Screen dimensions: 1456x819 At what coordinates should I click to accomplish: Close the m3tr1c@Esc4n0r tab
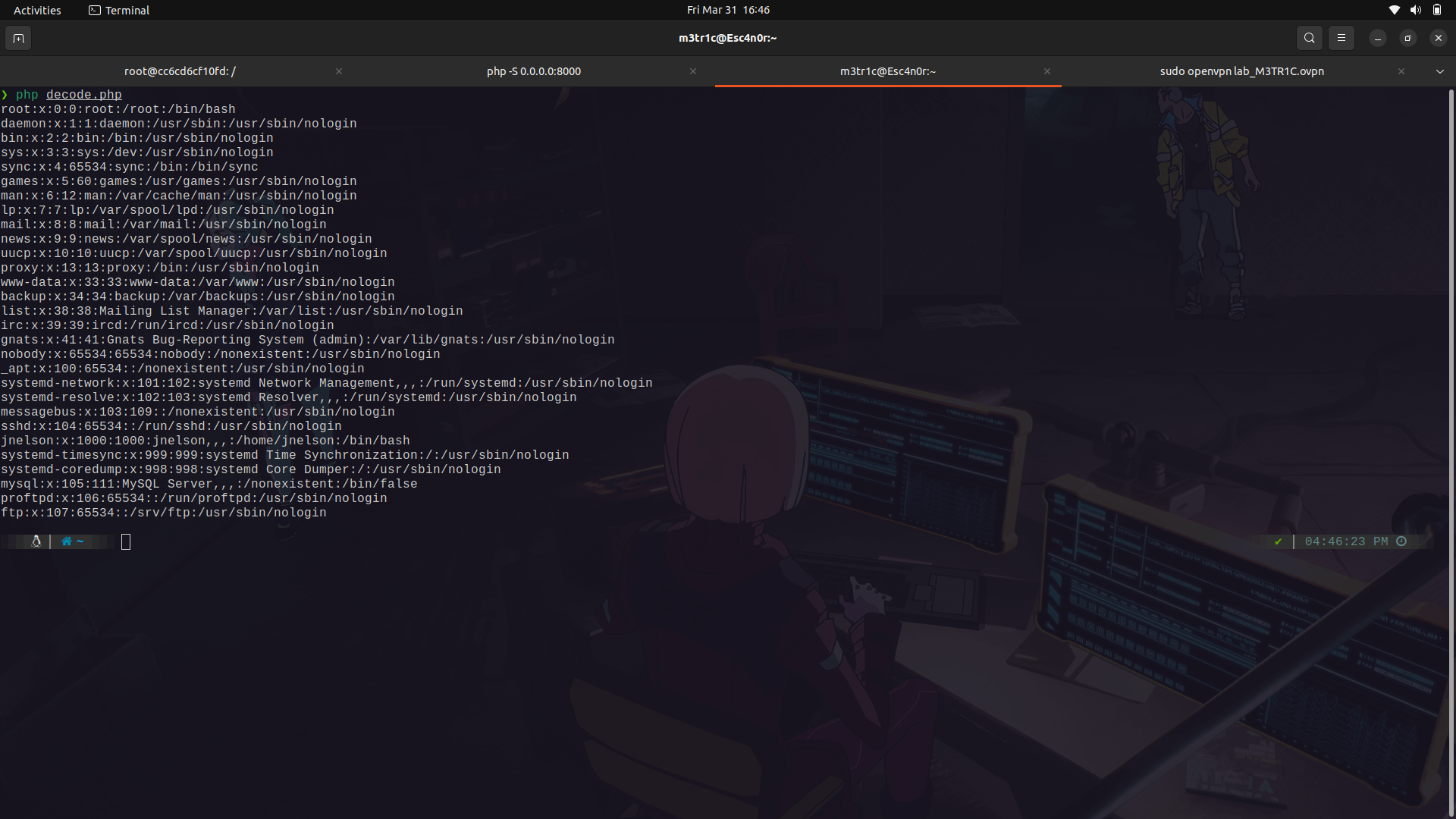[x=1047, y=71]
